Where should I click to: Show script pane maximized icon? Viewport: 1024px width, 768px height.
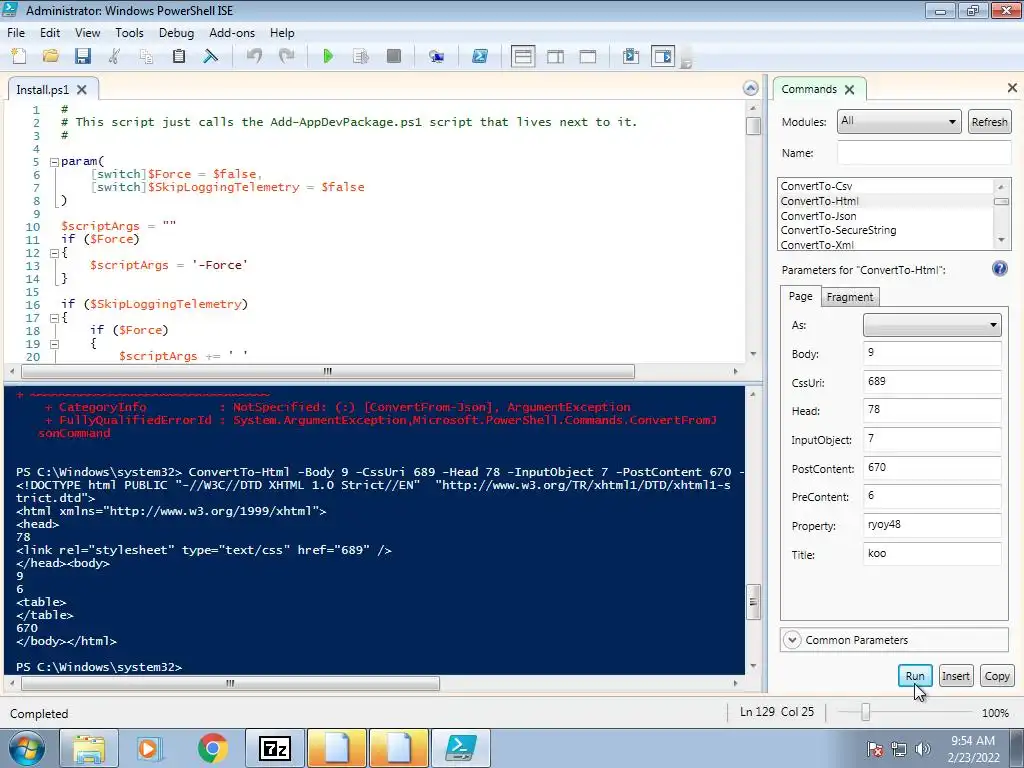pos(588,56)
